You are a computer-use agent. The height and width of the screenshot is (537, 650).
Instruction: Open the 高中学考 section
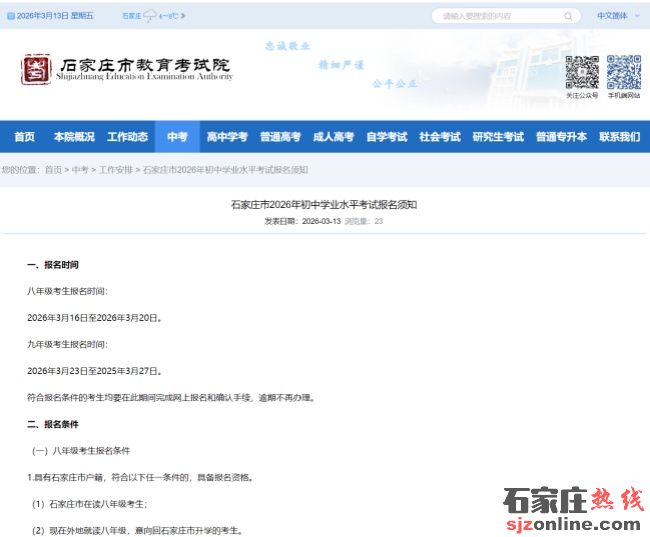[x=227, y=137]
